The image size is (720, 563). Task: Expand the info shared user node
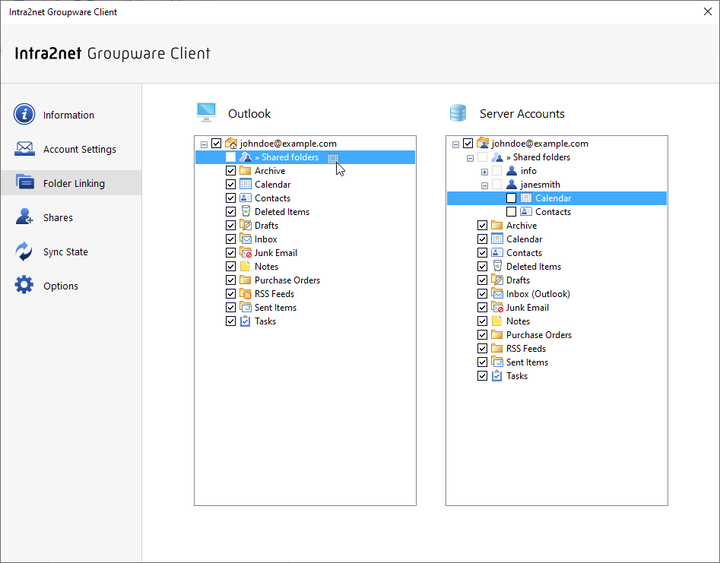(484, 172)
